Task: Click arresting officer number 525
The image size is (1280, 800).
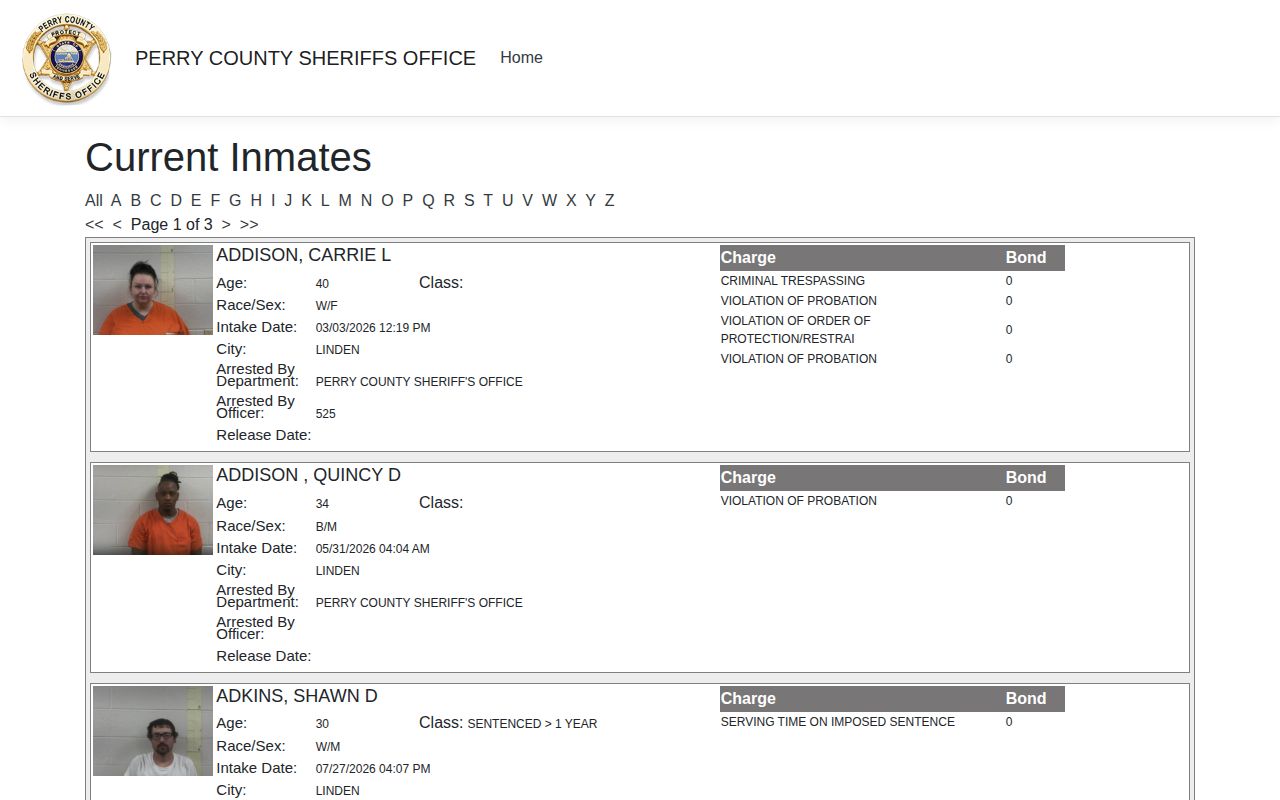Action: tap(326, 414)
